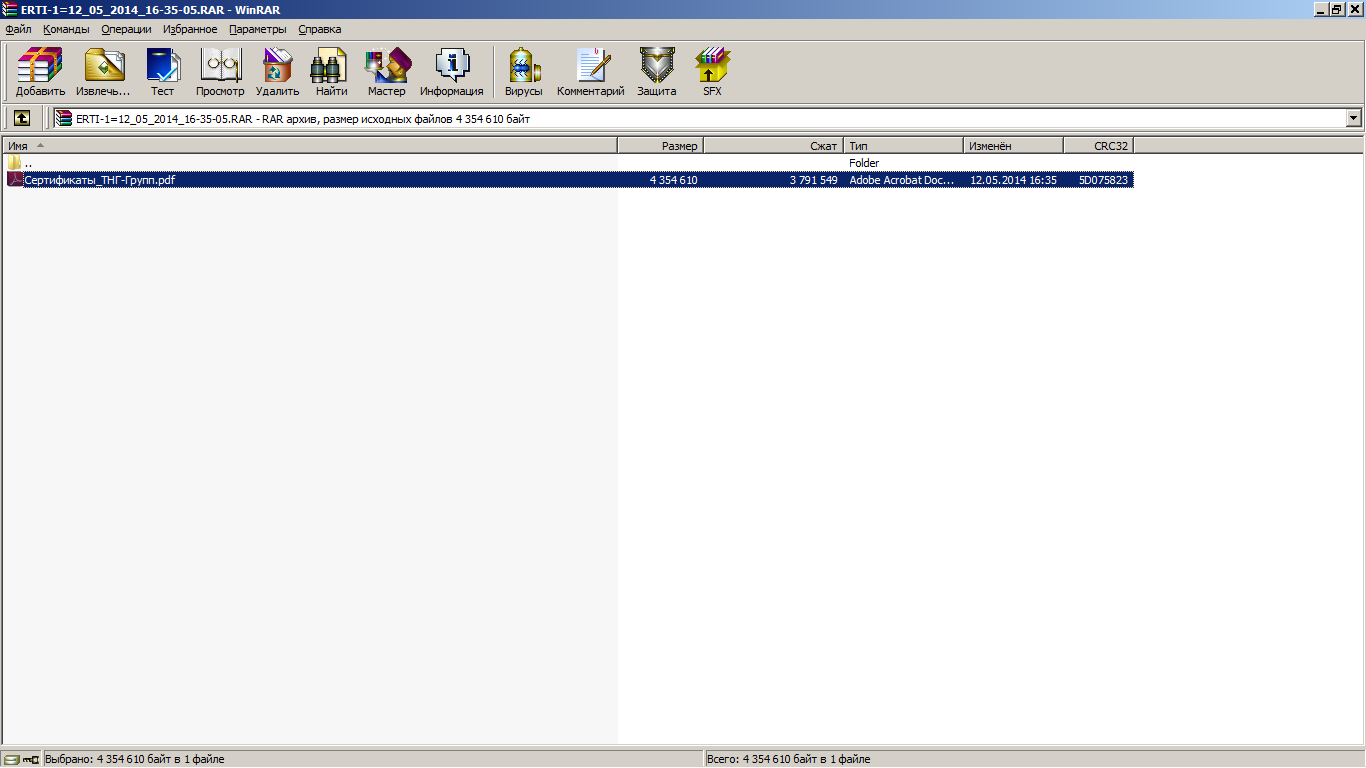Minimize the WinRAR window

(x=1320, y=9)
